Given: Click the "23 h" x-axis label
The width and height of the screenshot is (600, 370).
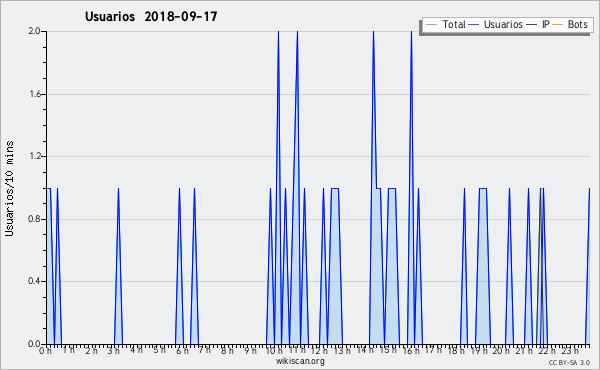Looking at the screenshot, I should tap(570, 350).
